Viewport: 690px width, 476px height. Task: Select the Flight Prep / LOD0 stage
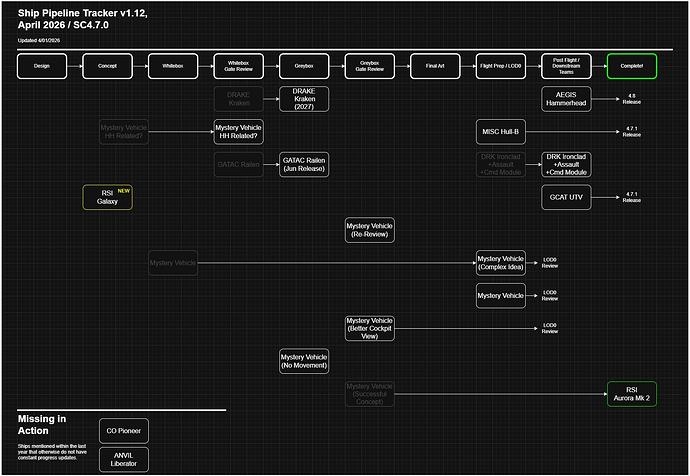tap(501, 66)
